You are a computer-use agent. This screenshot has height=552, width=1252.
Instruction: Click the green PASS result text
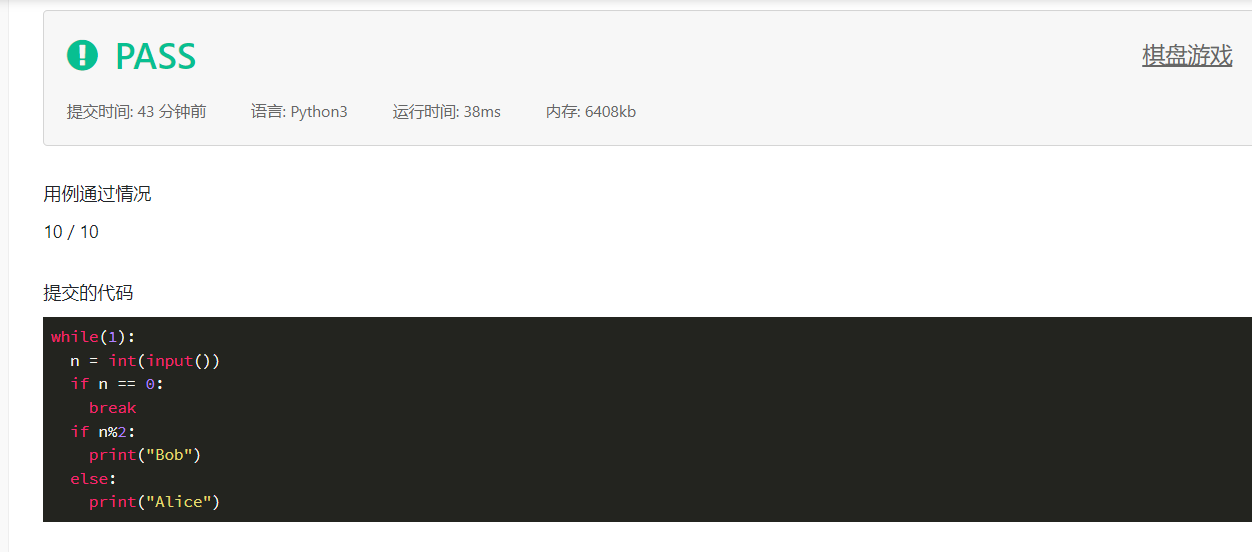point(155,56)
